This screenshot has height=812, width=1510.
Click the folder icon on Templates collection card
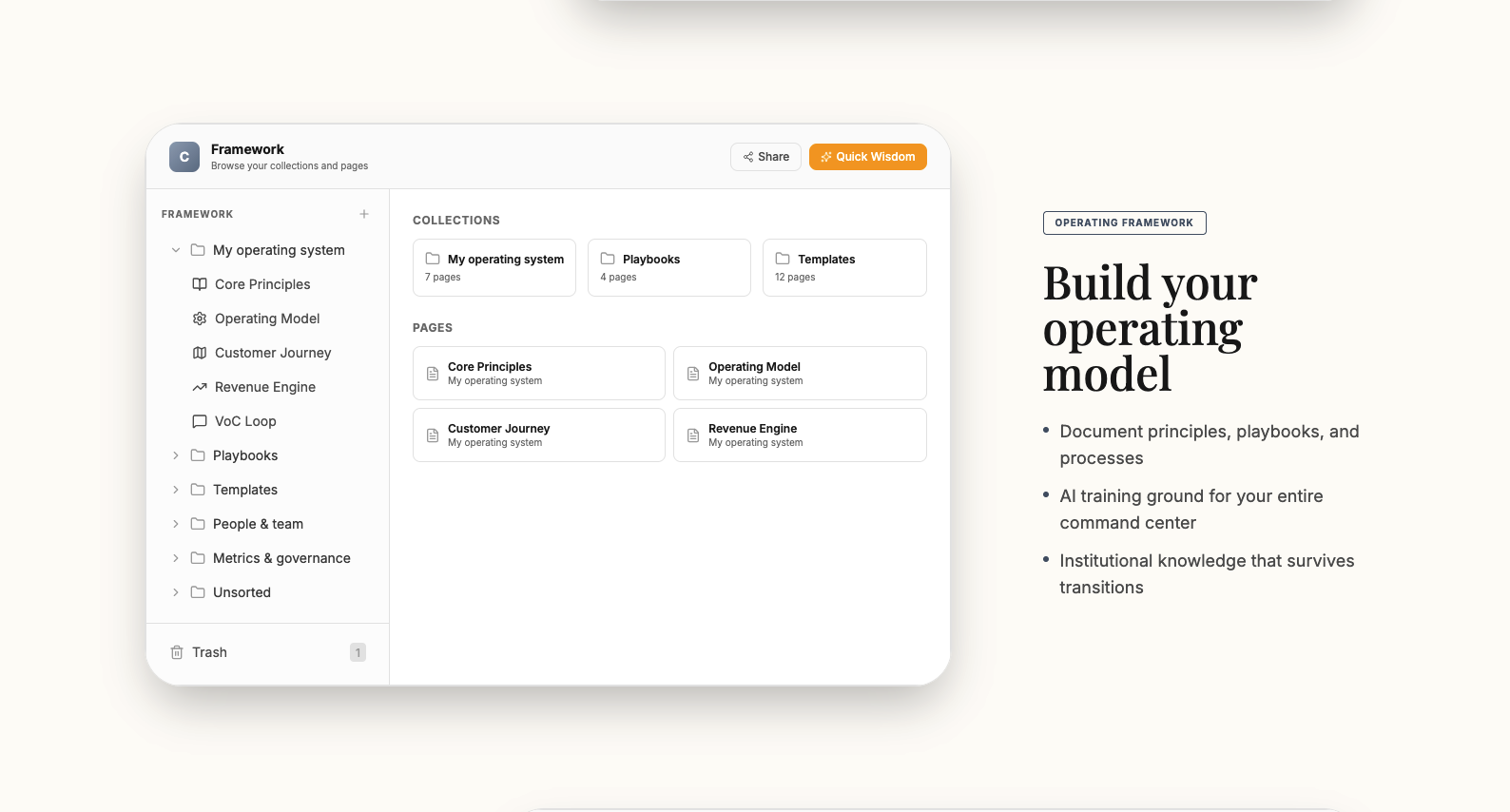tap(783, 259)
